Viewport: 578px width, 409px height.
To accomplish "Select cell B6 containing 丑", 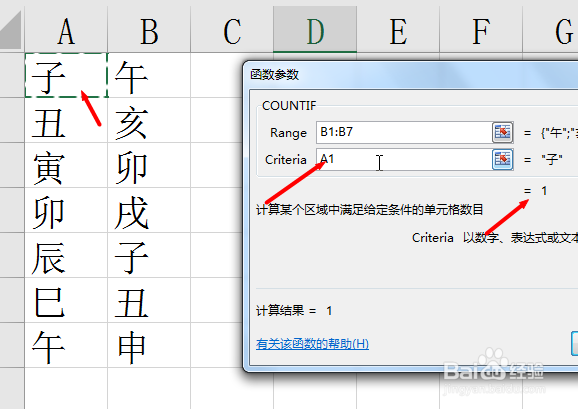I will click(149, 300).
